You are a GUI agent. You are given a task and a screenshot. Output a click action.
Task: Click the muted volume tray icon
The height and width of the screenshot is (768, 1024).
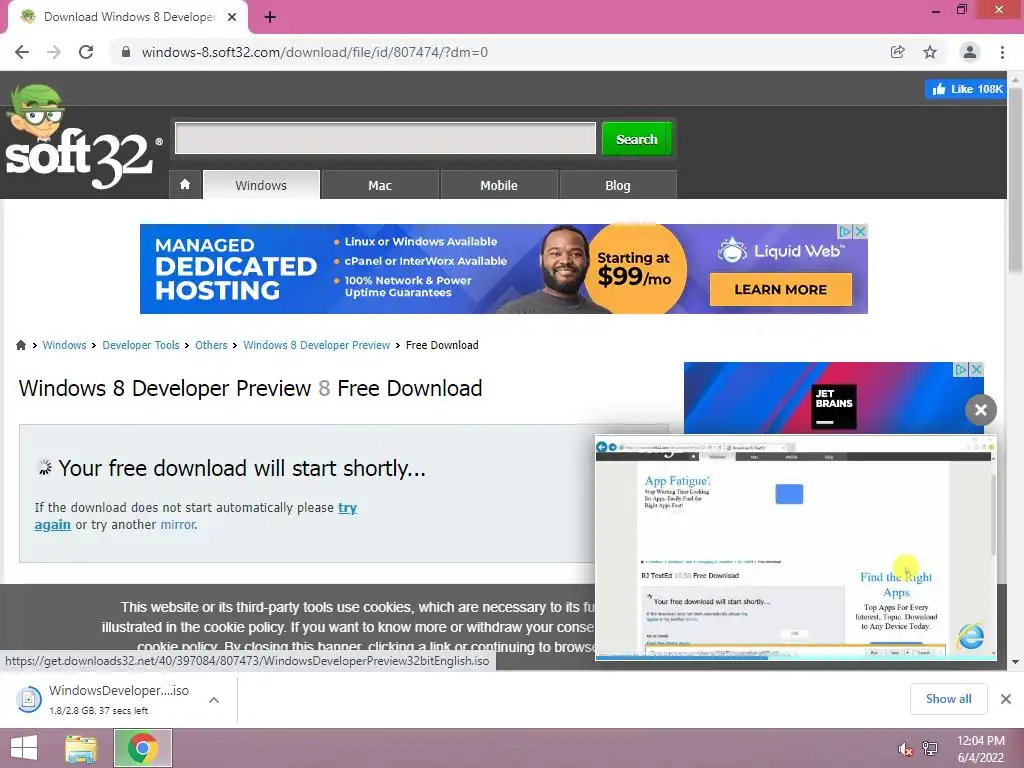905,749
